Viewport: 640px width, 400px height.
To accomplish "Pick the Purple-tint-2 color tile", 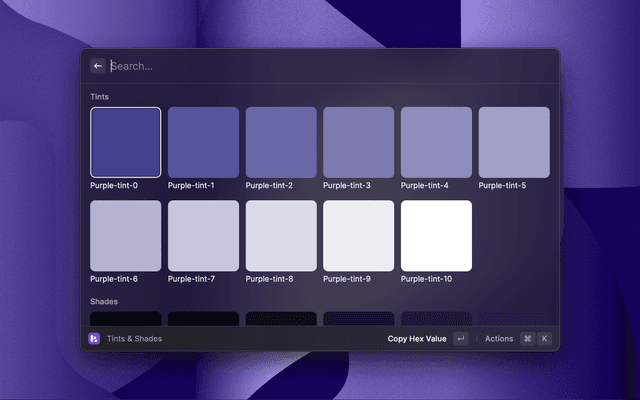I will coord(281,142).
